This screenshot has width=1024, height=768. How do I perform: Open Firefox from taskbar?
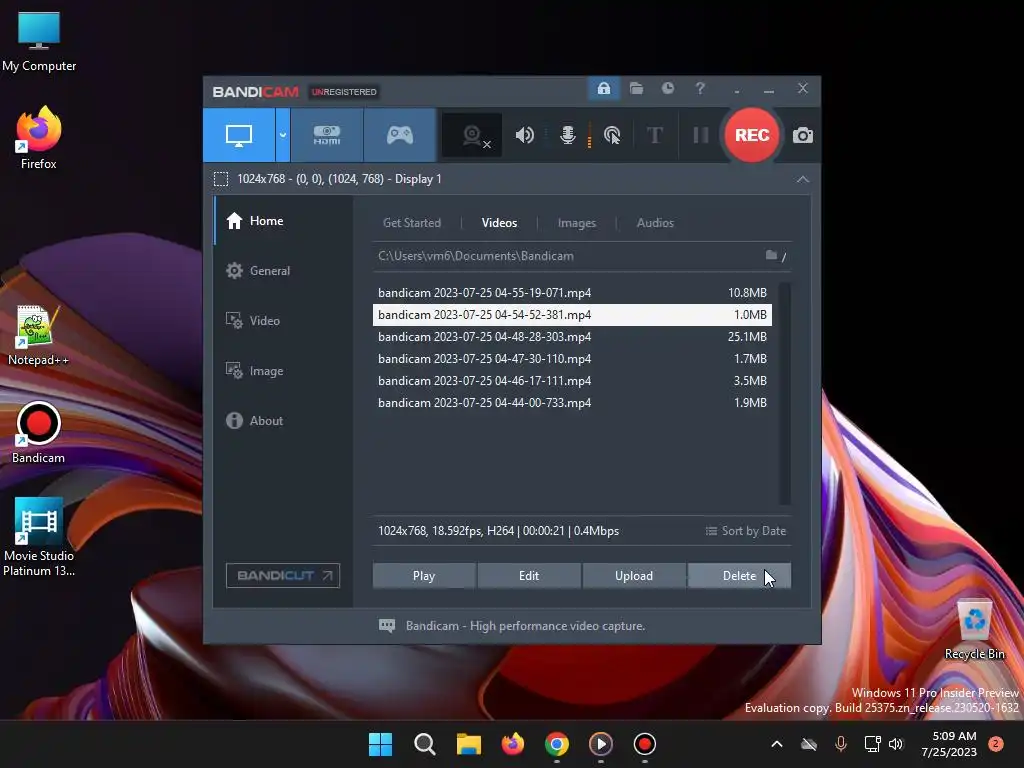(513, 744)
